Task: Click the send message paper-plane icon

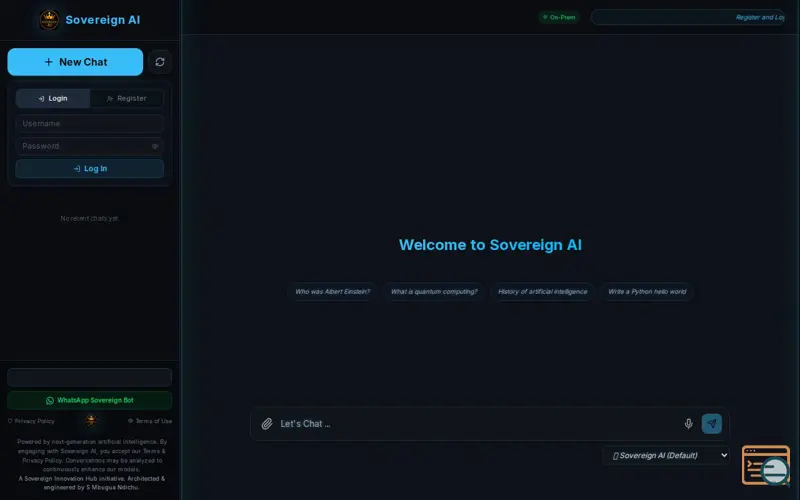Action: coord(712,423)
